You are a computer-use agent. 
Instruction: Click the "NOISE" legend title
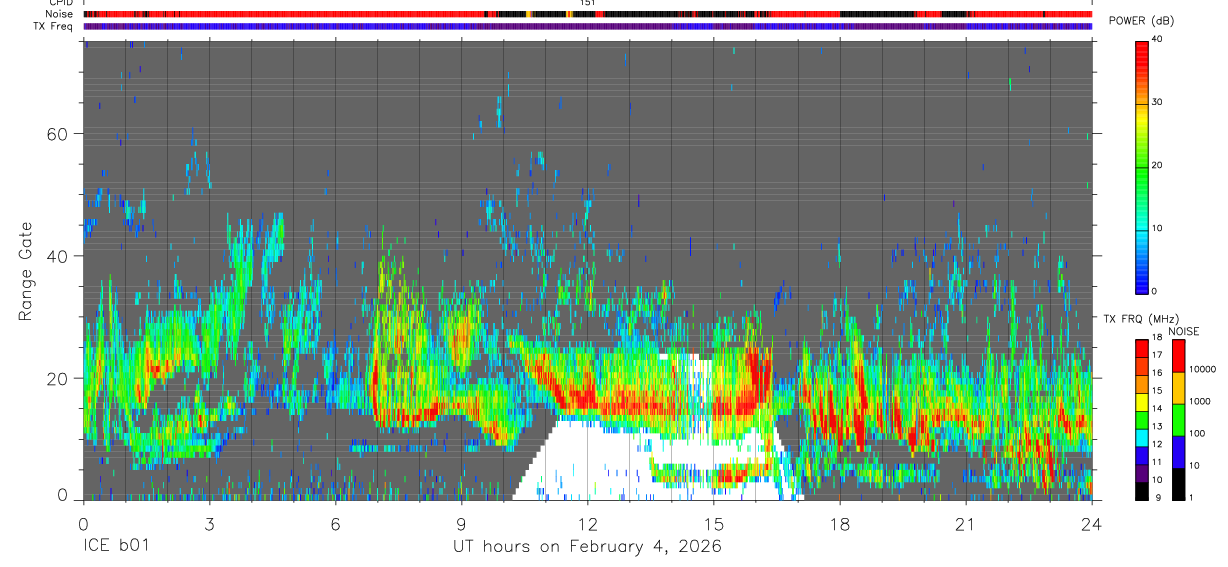[1183, 332]
